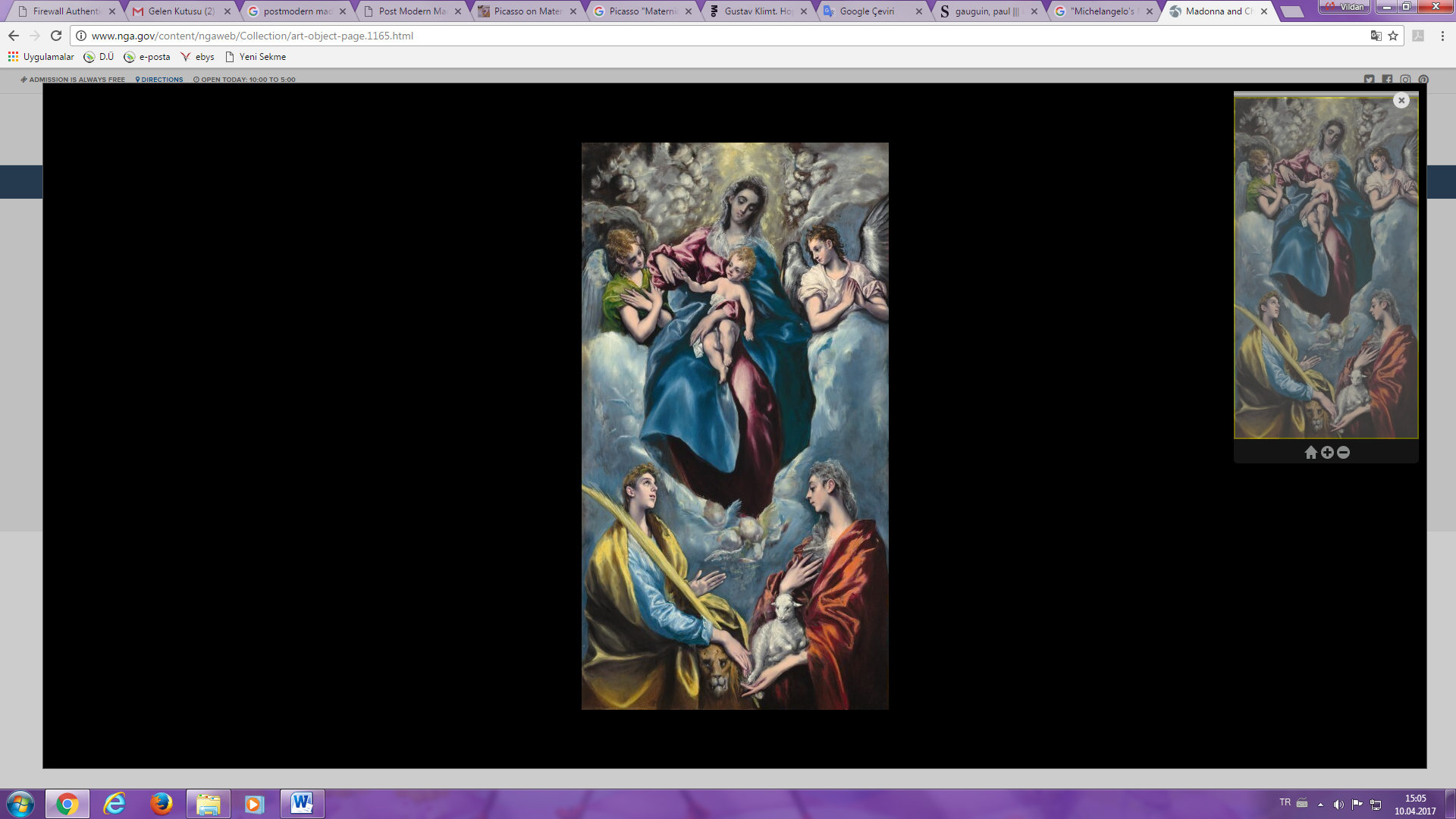
Task: Click the Chrome taskbar icon
Action: click(x=67, y=804)
